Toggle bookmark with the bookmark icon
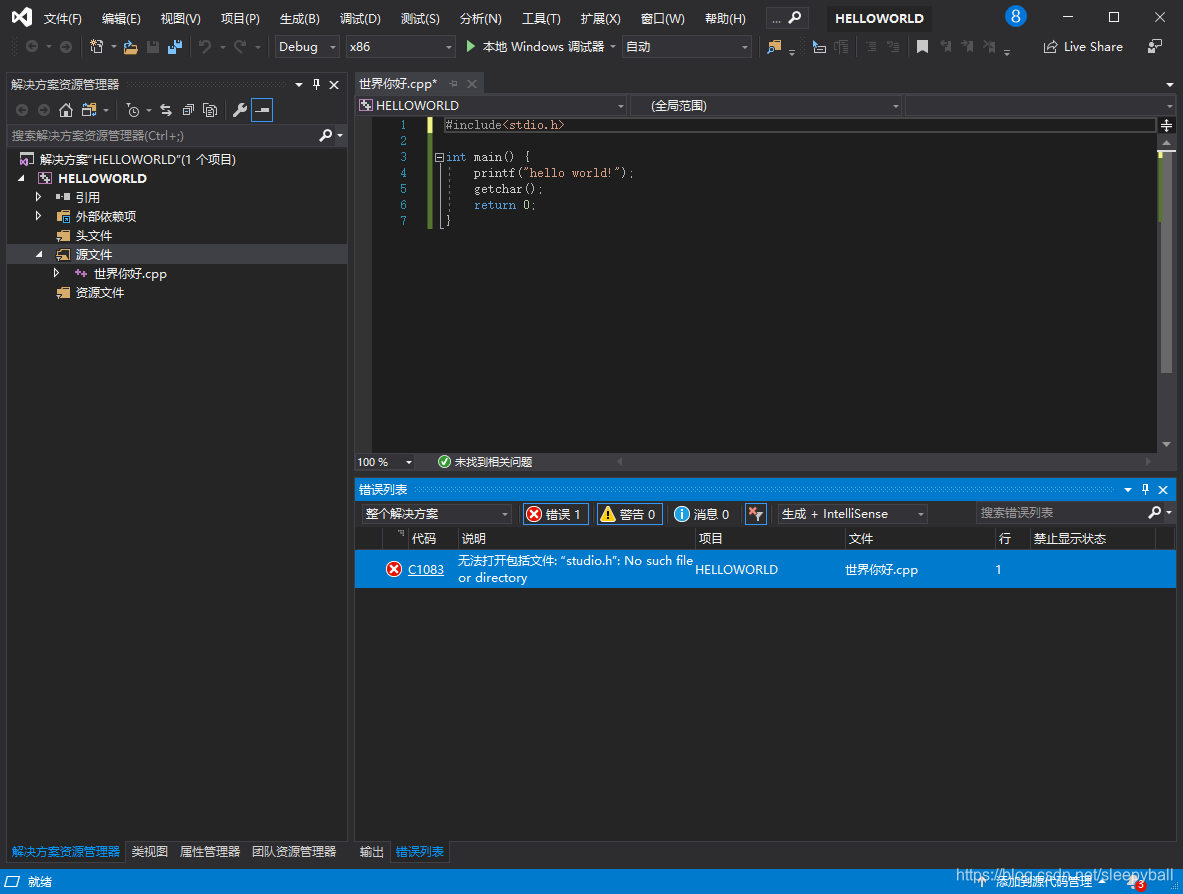Image resolution: width=1183 pixels, height=894 pixels. pyautogui.click(x=922, y=47)
